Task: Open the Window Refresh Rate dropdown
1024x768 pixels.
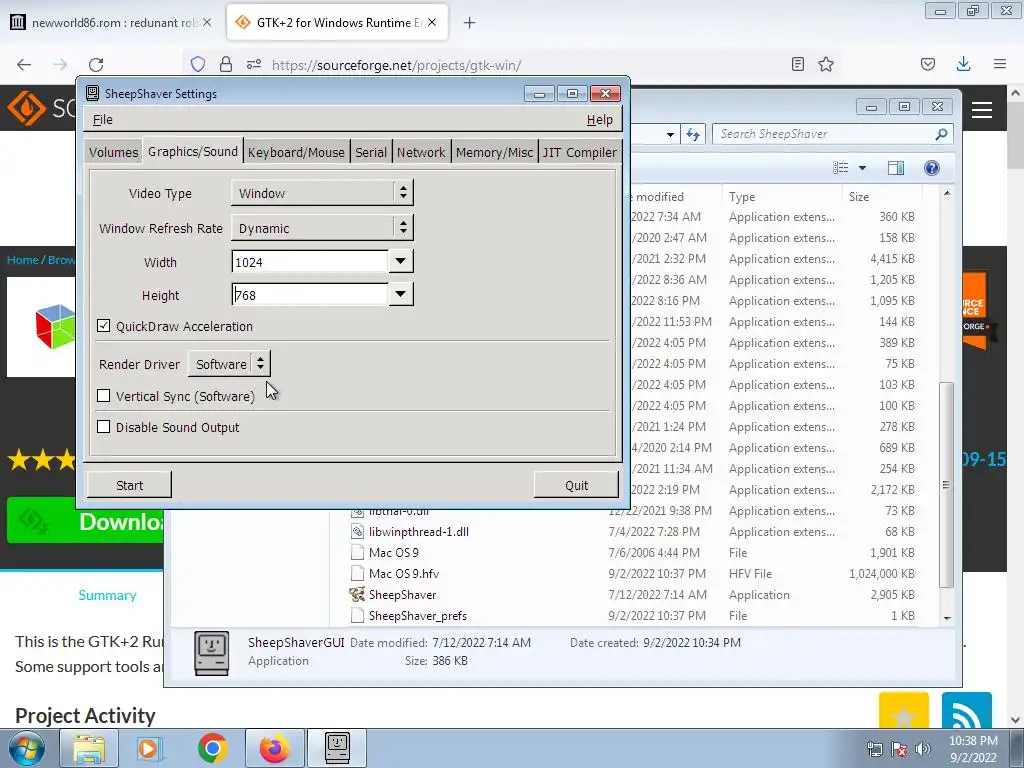Action: click(322, 228)
